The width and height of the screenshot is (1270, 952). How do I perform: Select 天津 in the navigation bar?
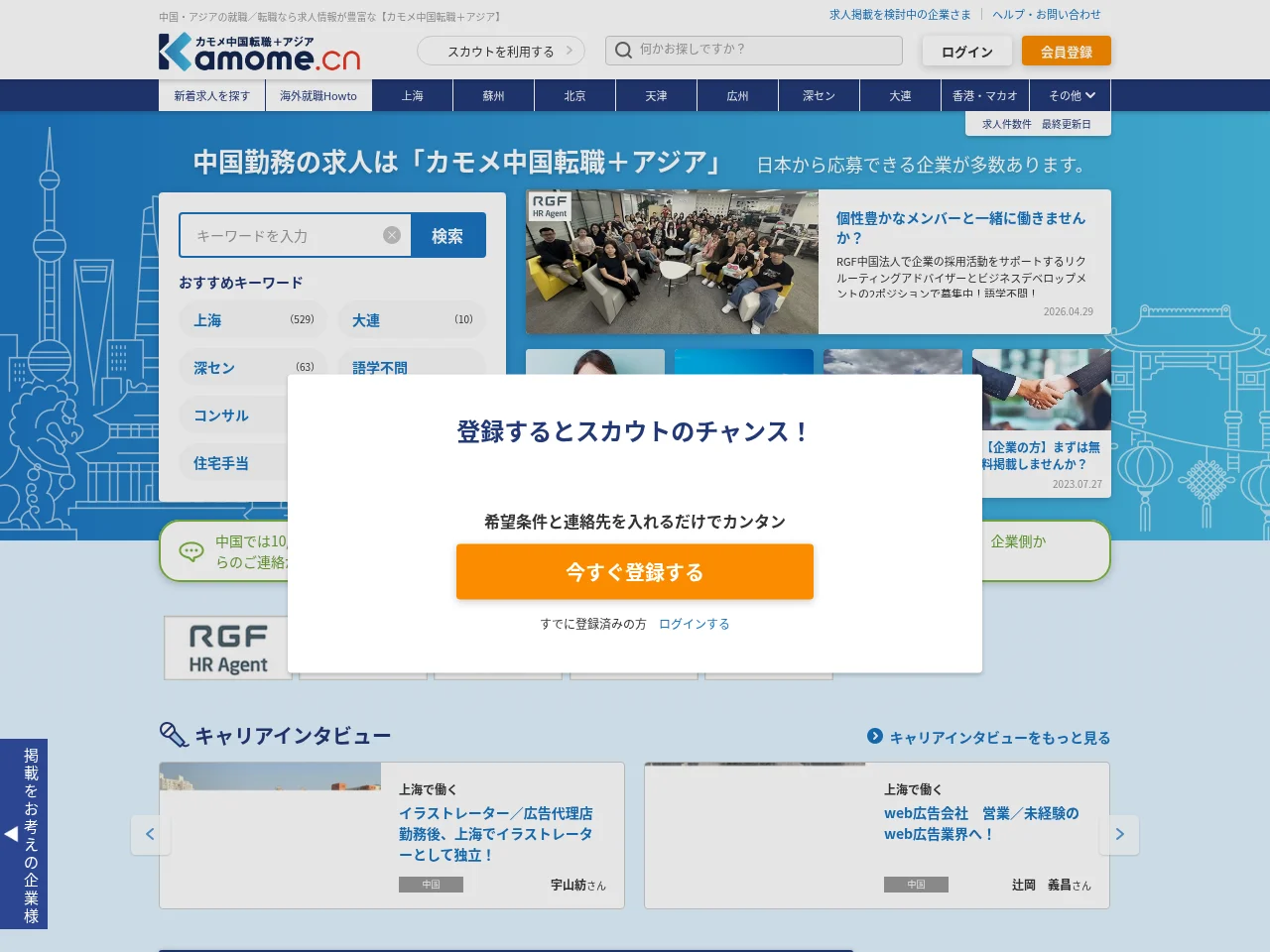657,95
